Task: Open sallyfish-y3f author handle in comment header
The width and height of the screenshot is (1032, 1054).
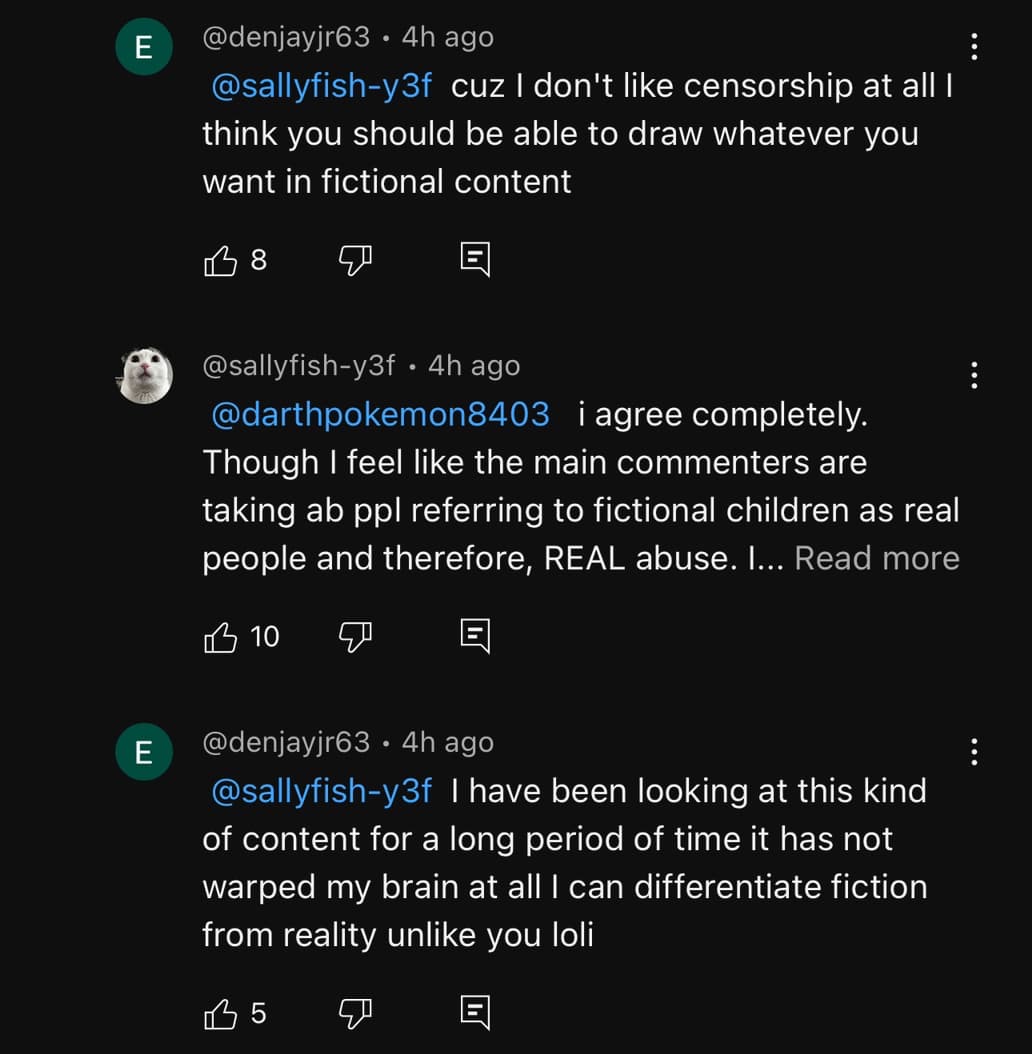Action: [x=299, y=366]
